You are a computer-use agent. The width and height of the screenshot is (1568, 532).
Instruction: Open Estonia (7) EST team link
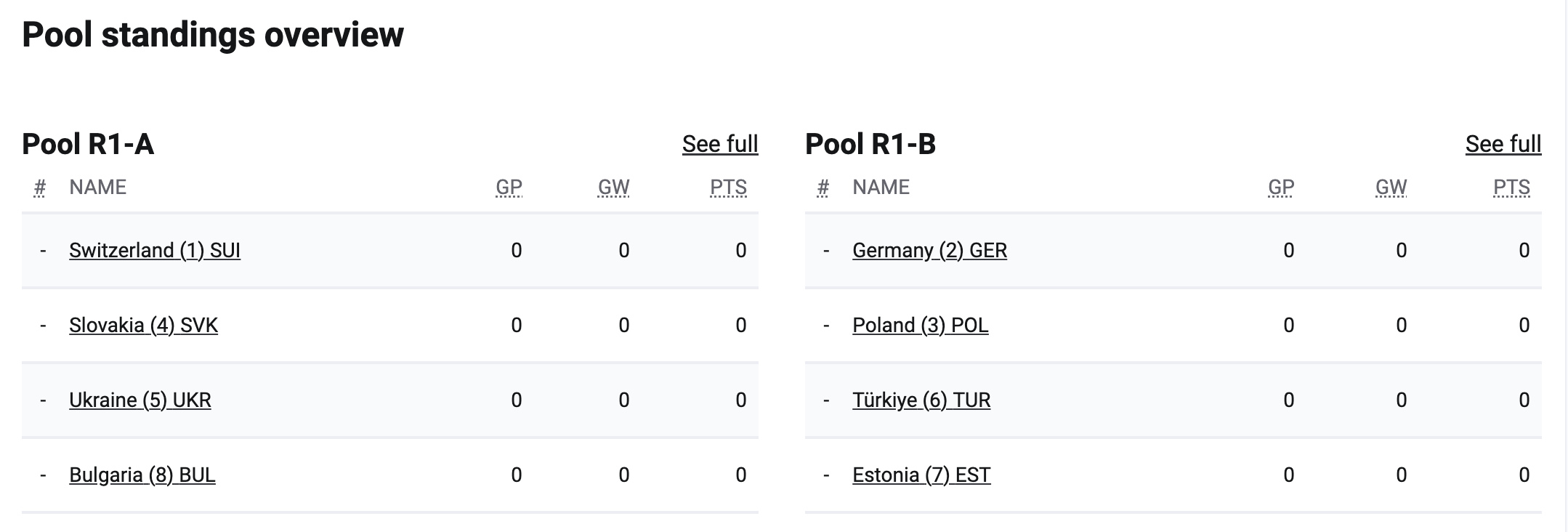pos(921,475)
